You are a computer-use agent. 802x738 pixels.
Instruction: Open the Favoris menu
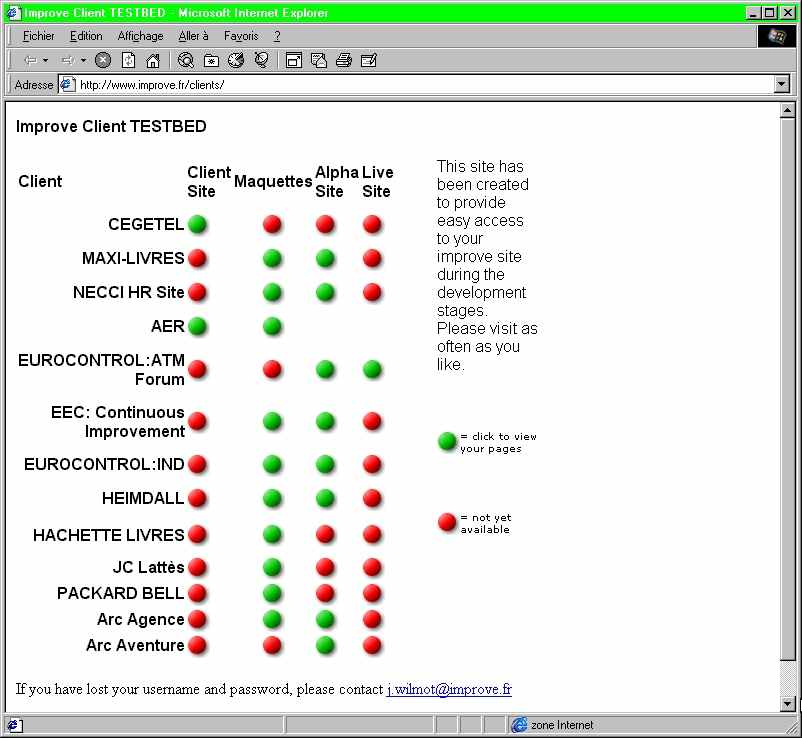(x=241, y=36)
